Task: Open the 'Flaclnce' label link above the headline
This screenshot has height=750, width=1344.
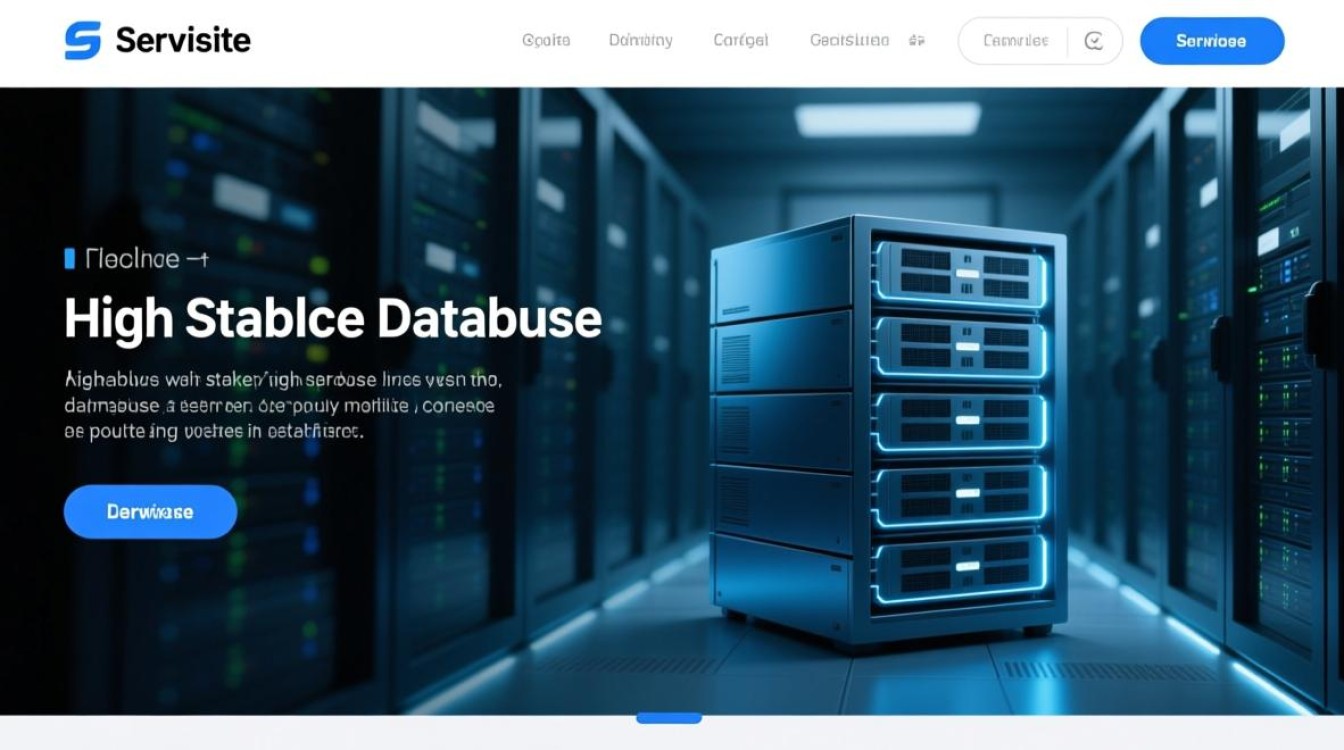Action: 132,259
